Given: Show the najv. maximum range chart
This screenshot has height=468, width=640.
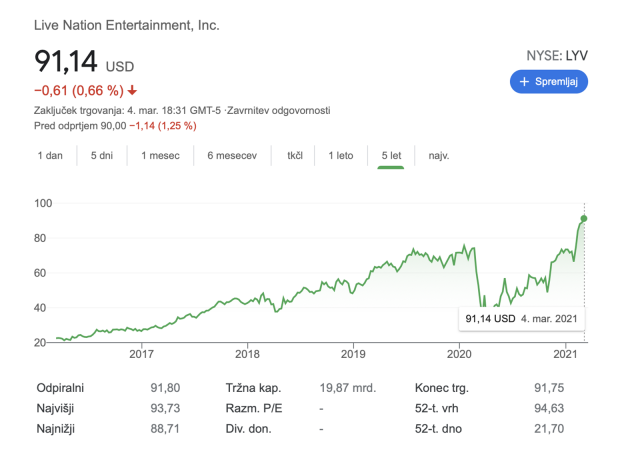Looking at the screenshot, I should 439,156.
